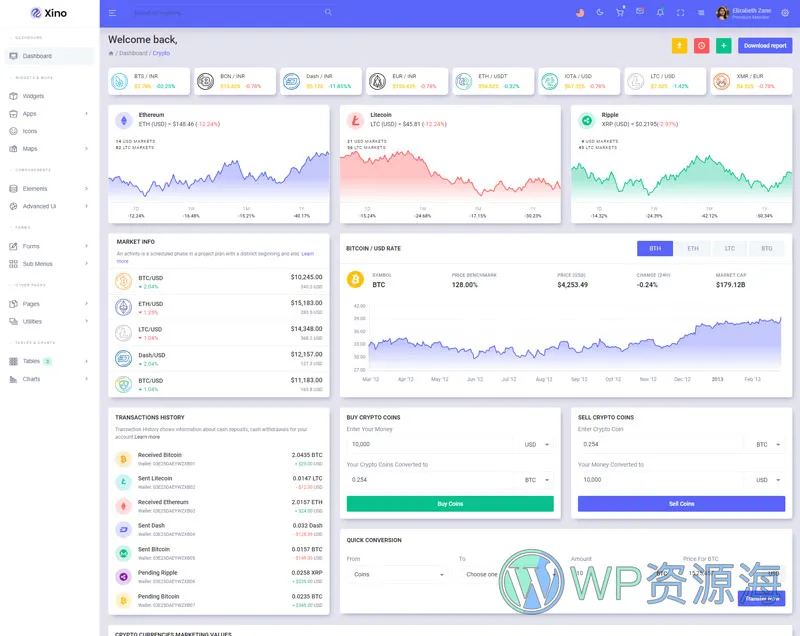Click the yellow upload icon button
This screenshot has width=800, height=636.
point(680,45)
